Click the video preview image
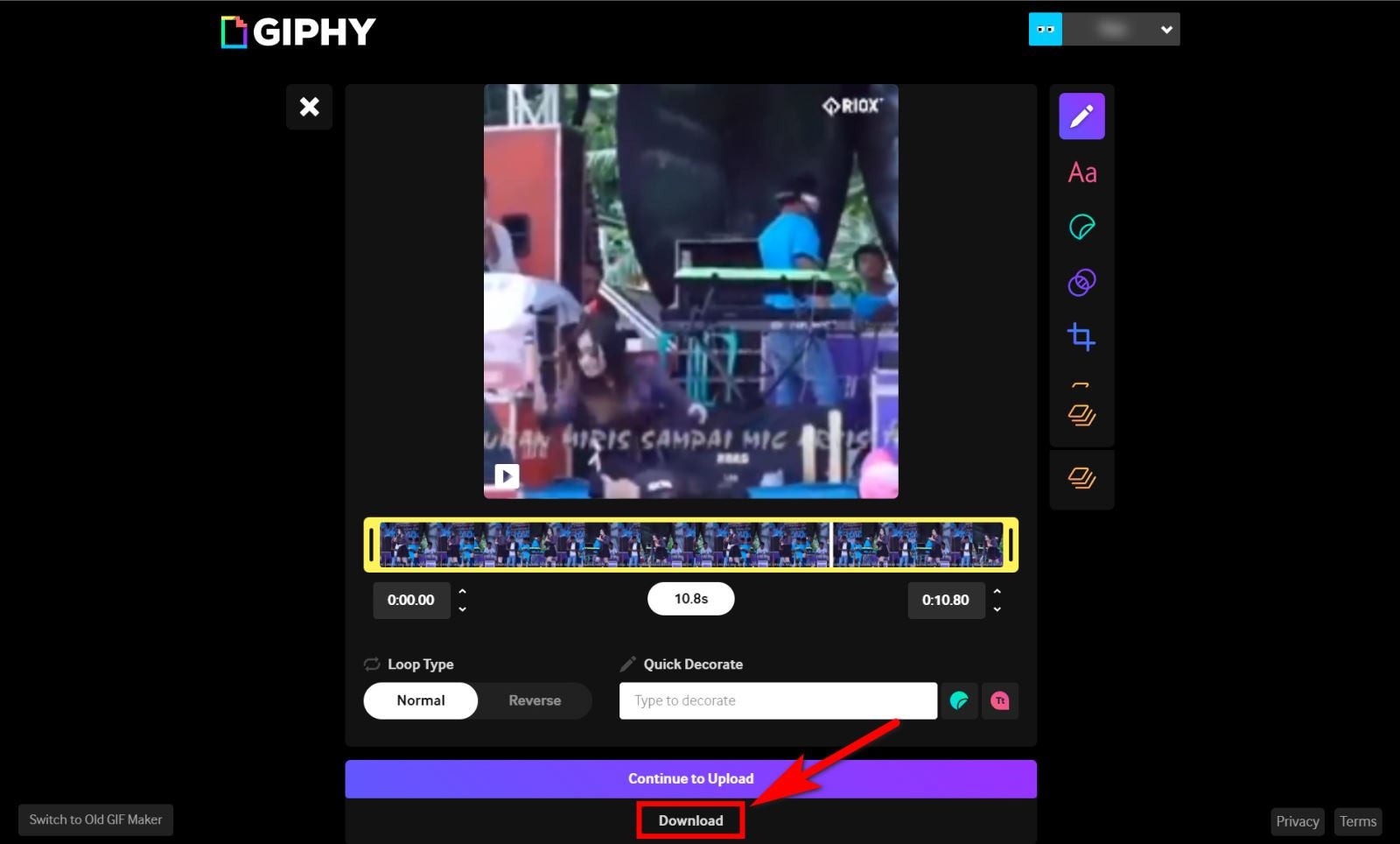 pyautogui.click(x=690, y=291)
